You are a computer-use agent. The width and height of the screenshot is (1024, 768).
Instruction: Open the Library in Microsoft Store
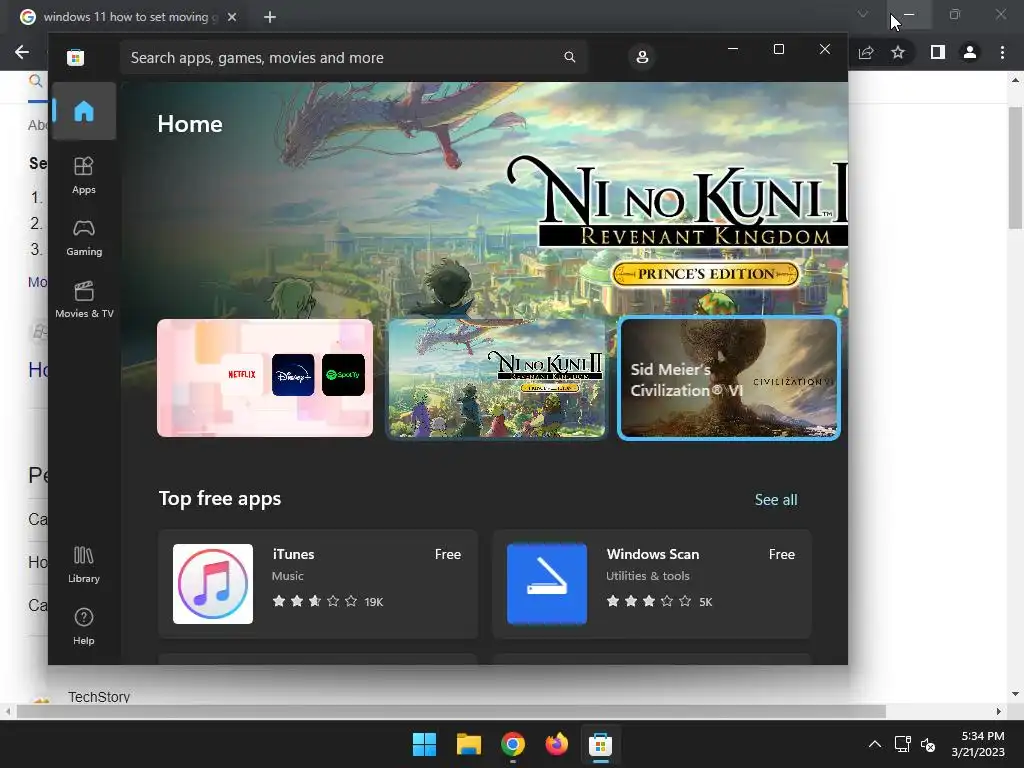click(x=84, y=564)
